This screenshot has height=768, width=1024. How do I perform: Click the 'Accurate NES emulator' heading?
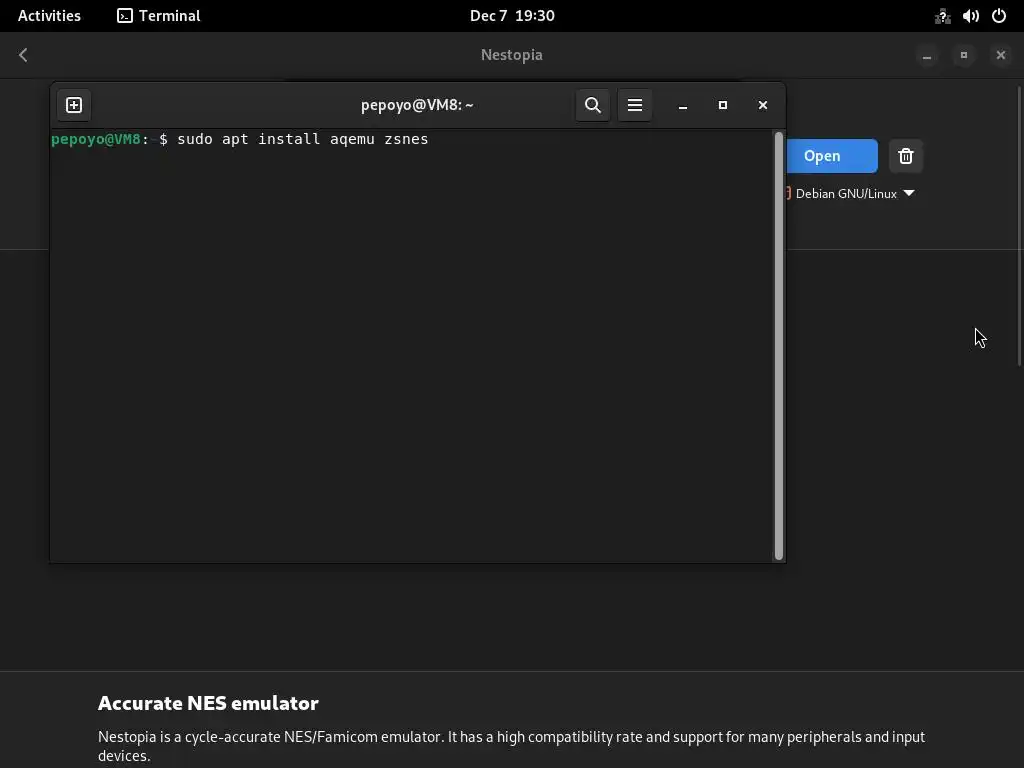(208, 703)
